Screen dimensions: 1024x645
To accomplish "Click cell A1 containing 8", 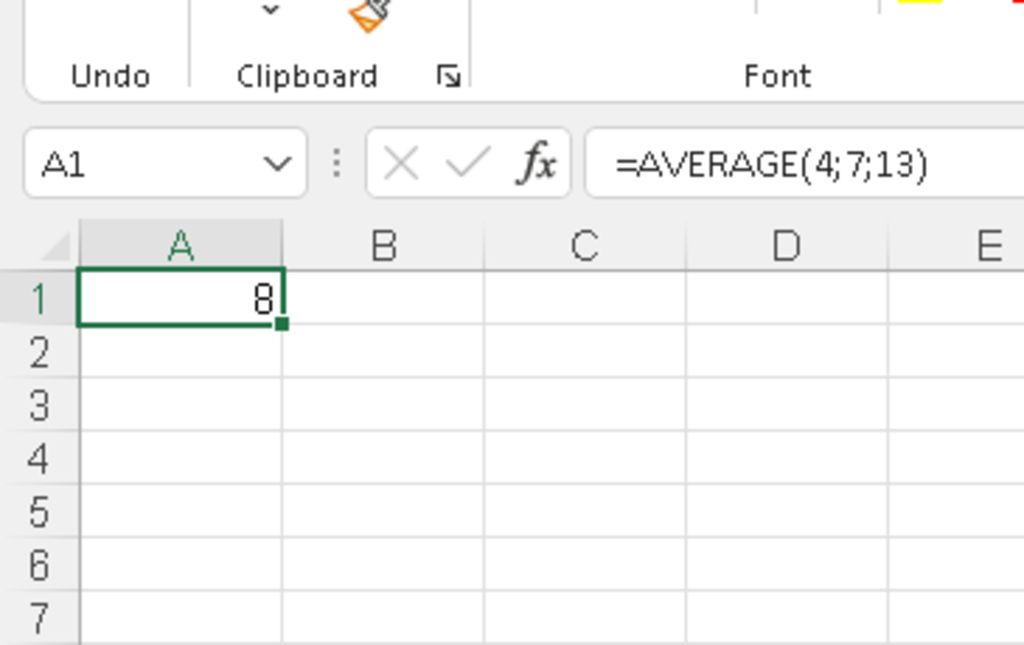I will pos(180,298).
